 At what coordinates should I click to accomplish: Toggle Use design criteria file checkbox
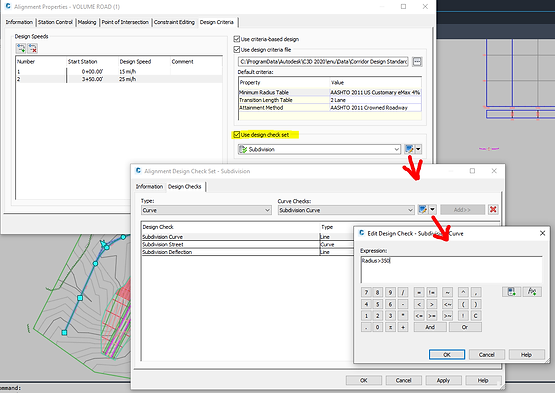tap(237, 50)
